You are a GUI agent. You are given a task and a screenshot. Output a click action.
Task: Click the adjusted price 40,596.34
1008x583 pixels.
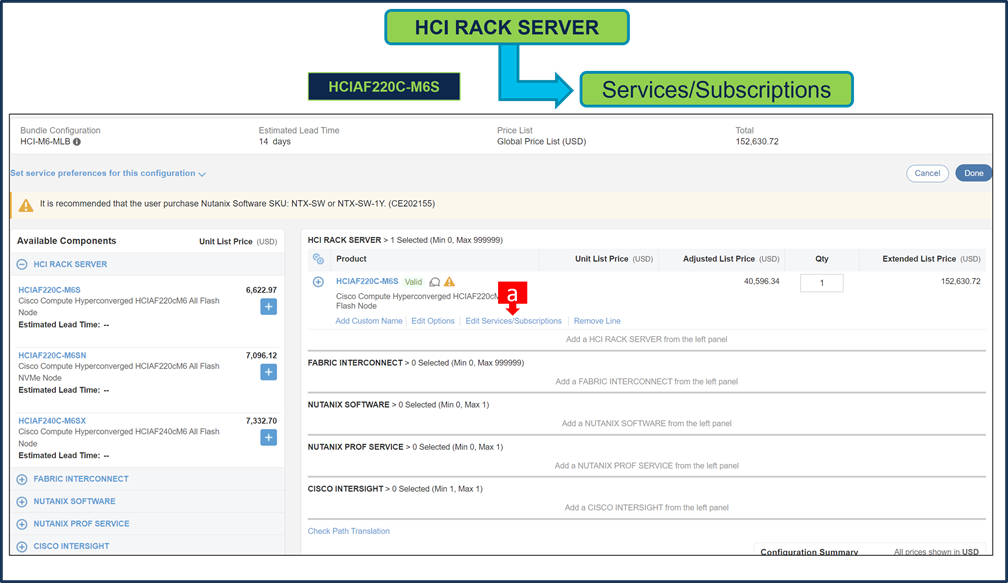[x=762, y=282]
